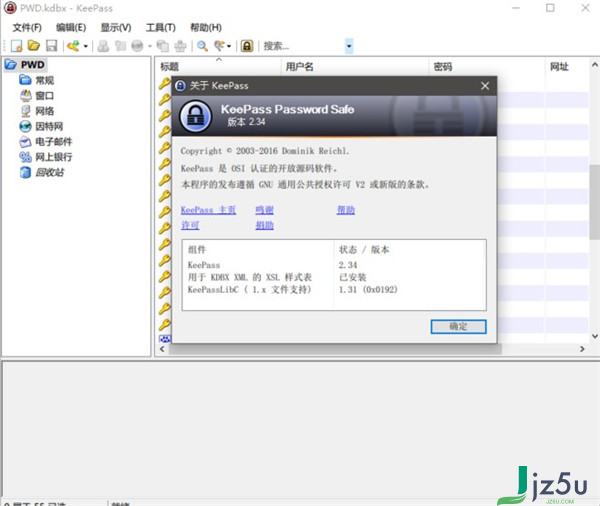The width and height of the screenshot is (600, 506).
Task: Open the quick search dropdown arrow
Action: click(349, 46)
